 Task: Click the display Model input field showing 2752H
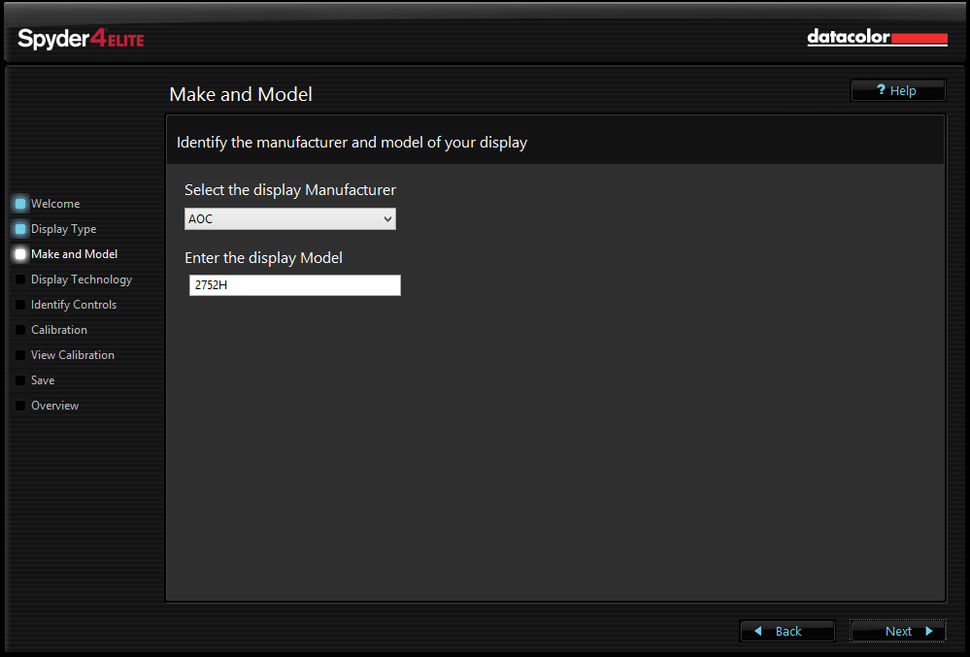294,285
